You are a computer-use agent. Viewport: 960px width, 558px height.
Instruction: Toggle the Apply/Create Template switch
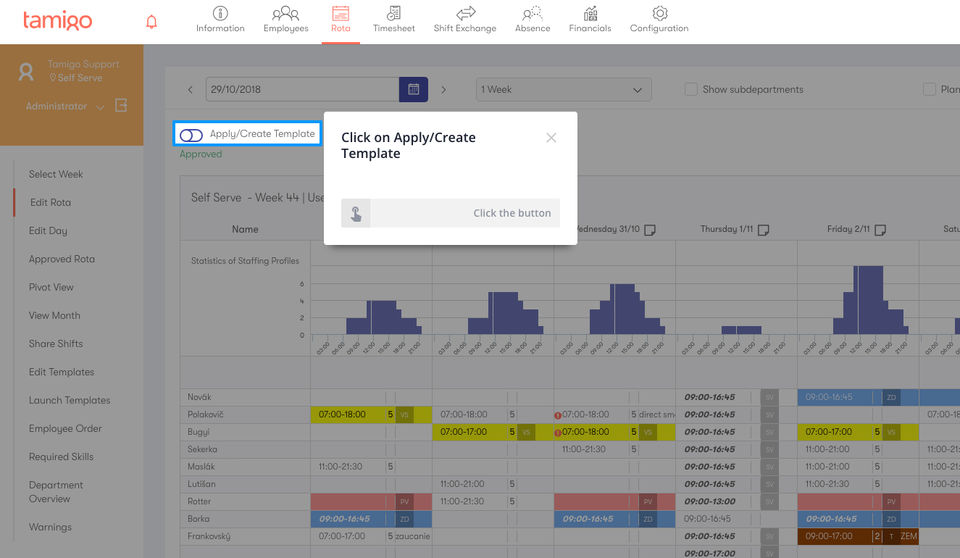tap(191, 135)
